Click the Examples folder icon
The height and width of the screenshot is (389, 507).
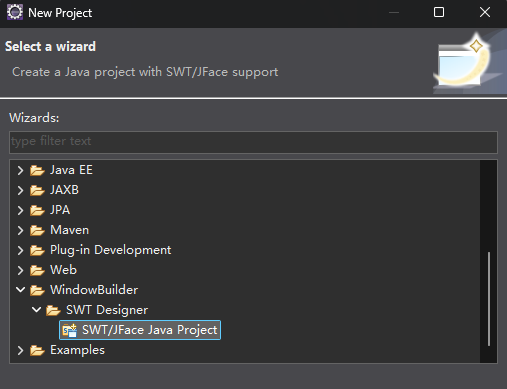click(37, 350)
